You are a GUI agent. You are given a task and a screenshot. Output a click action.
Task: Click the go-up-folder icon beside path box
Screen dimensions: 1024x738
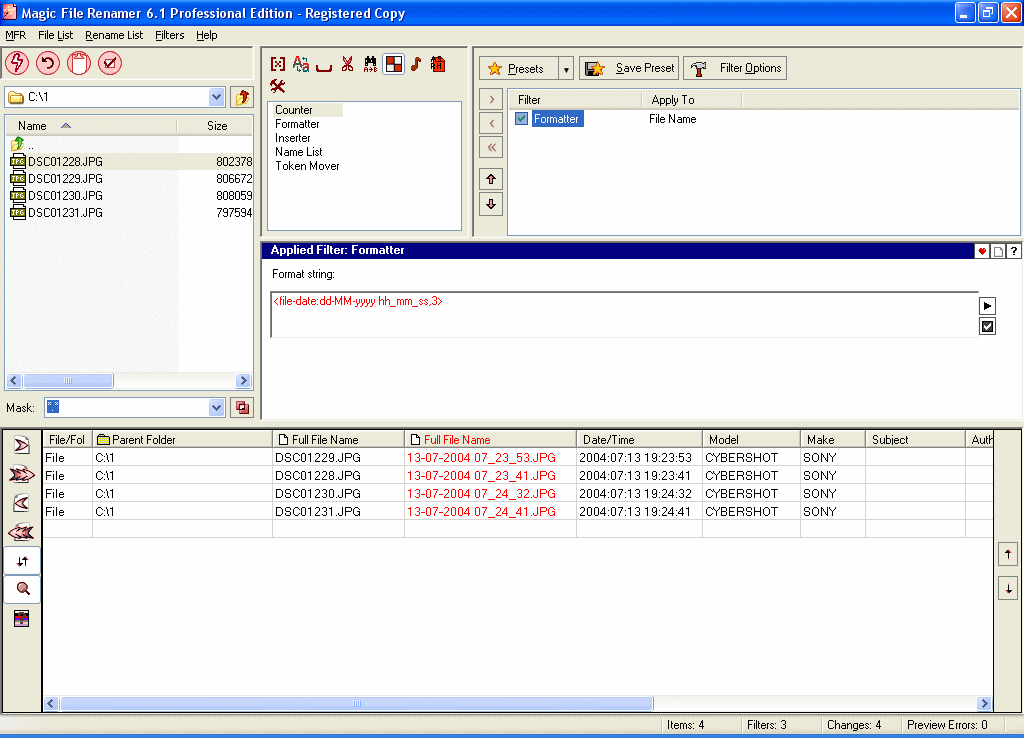point(241,97)
